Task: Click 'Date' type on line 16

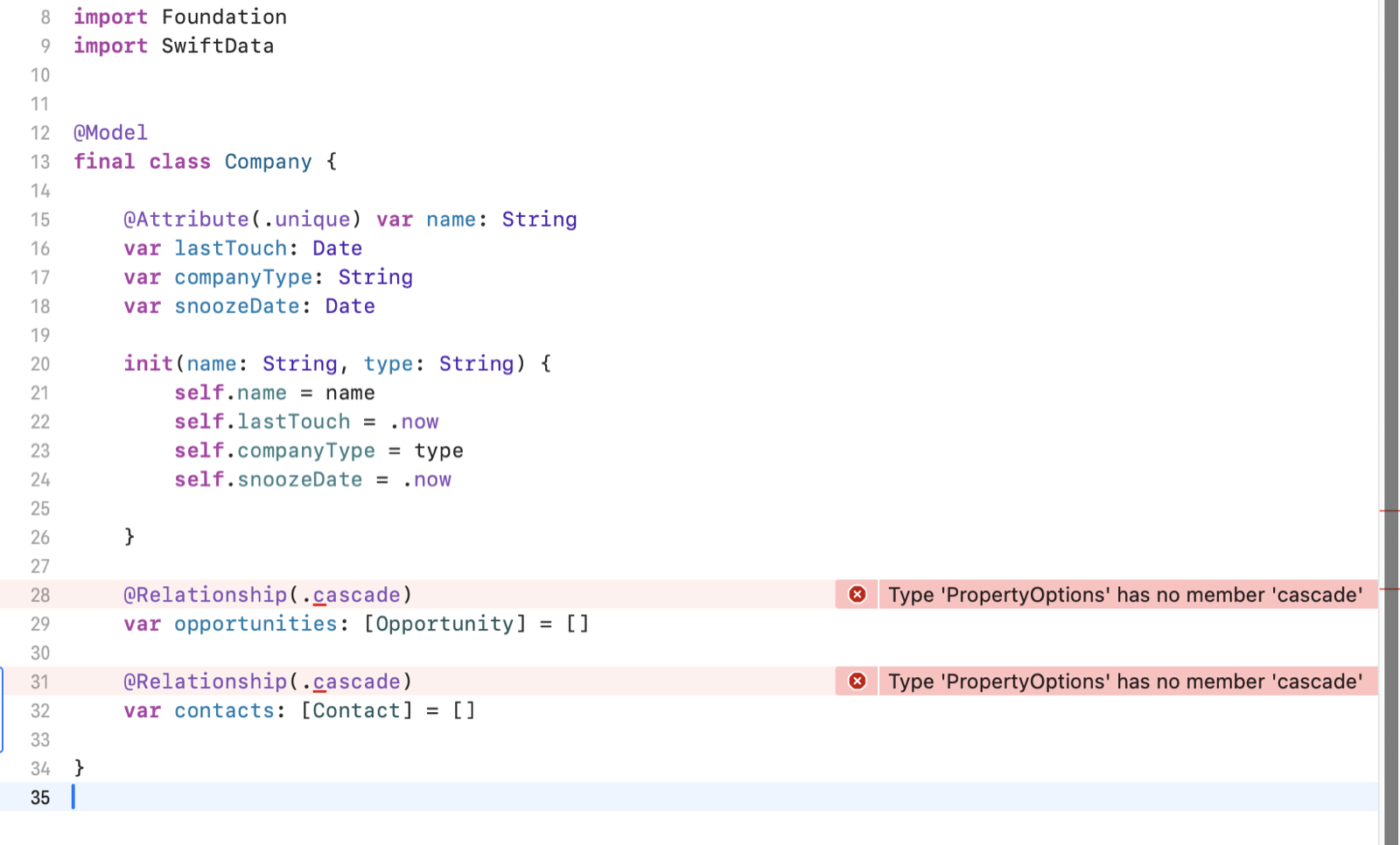Action: (338, 248)
